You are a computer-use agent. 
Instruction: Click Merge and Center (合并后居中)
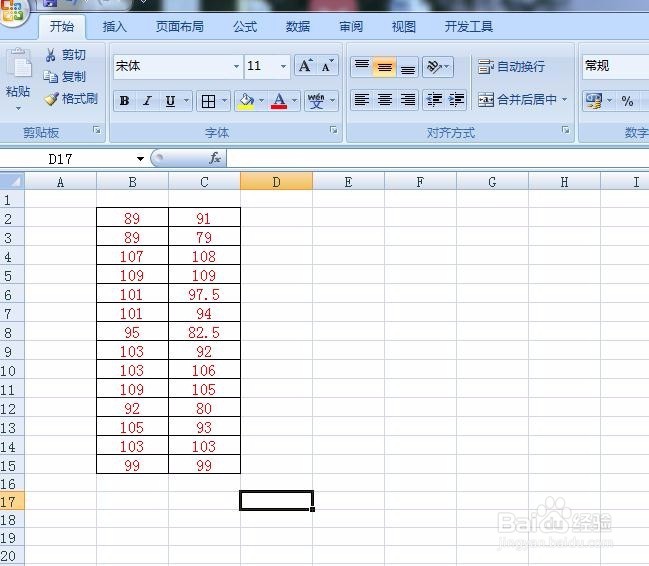click(x=517, y=100)
